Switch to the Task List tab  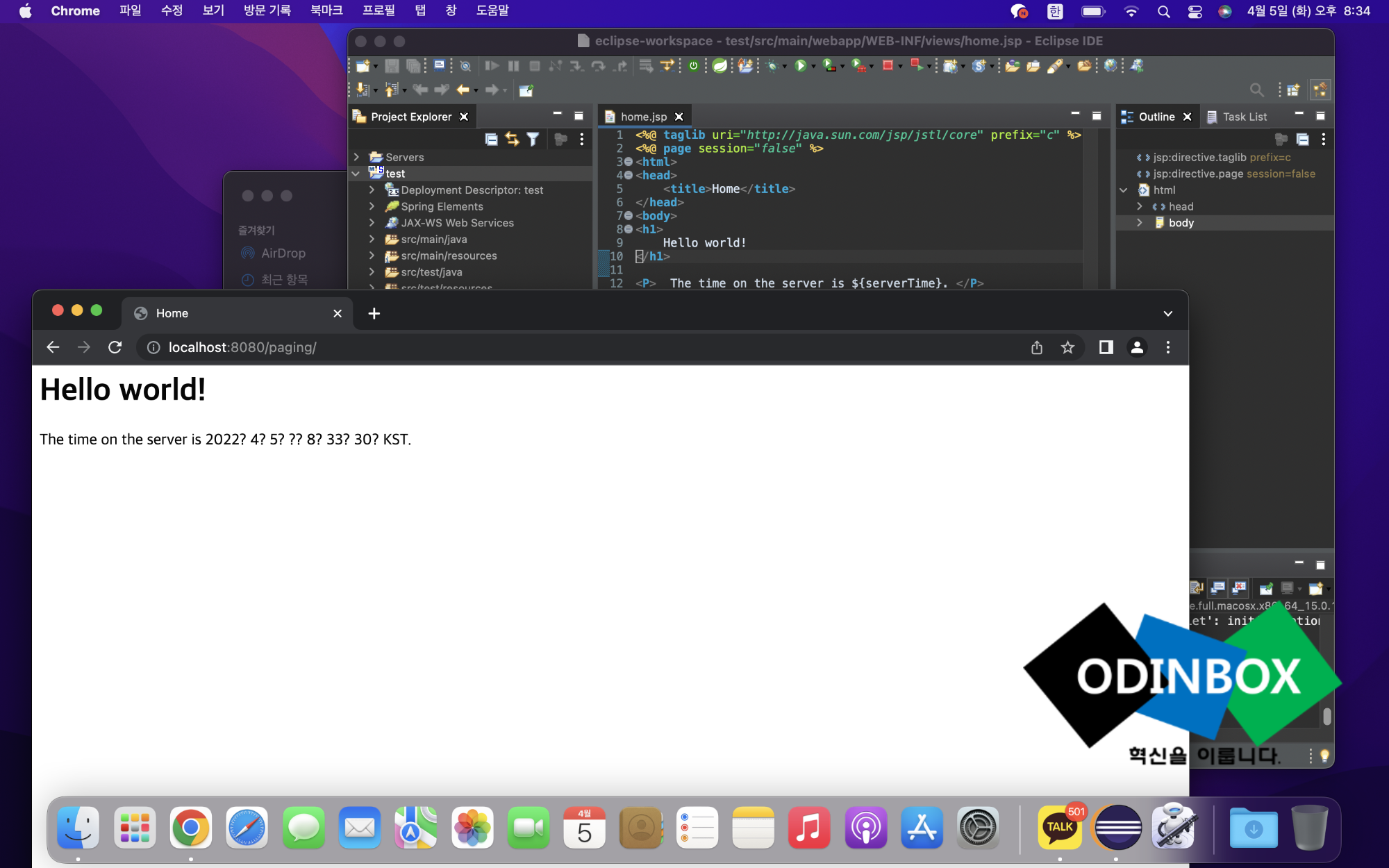(1244, 117)
